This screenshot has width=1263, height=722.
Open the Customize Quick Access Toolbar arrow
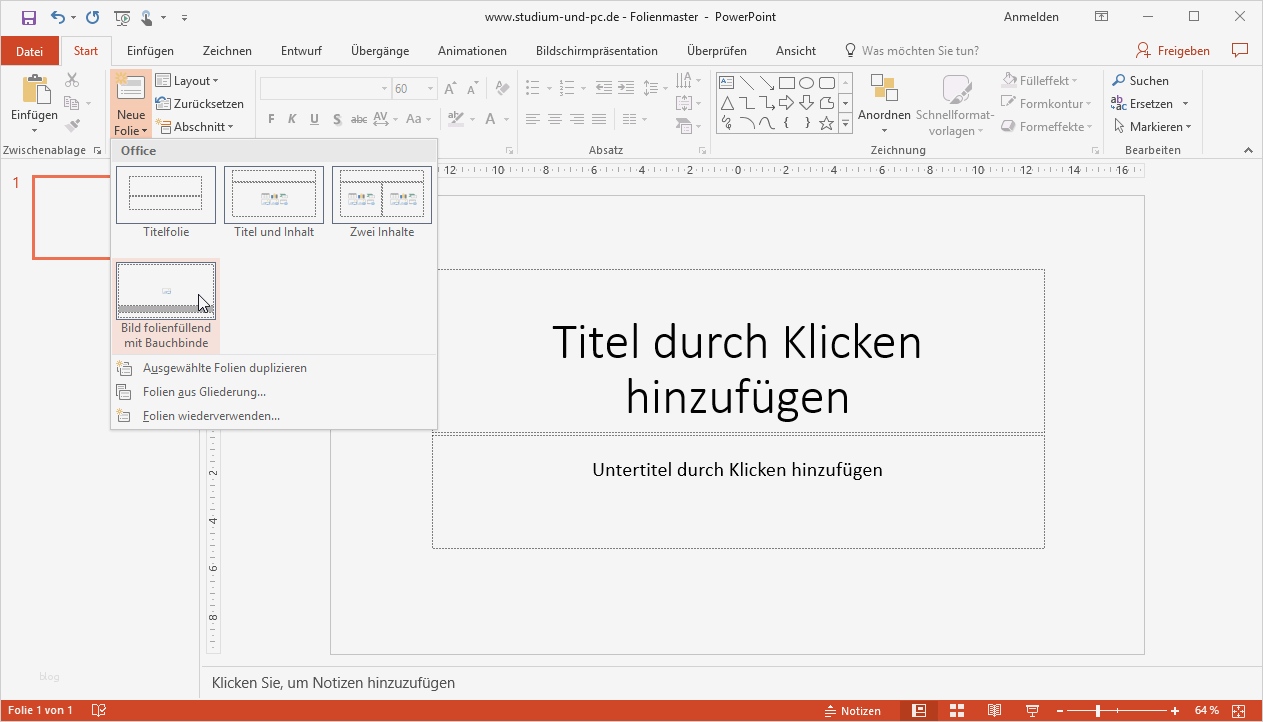pos(184,18)
